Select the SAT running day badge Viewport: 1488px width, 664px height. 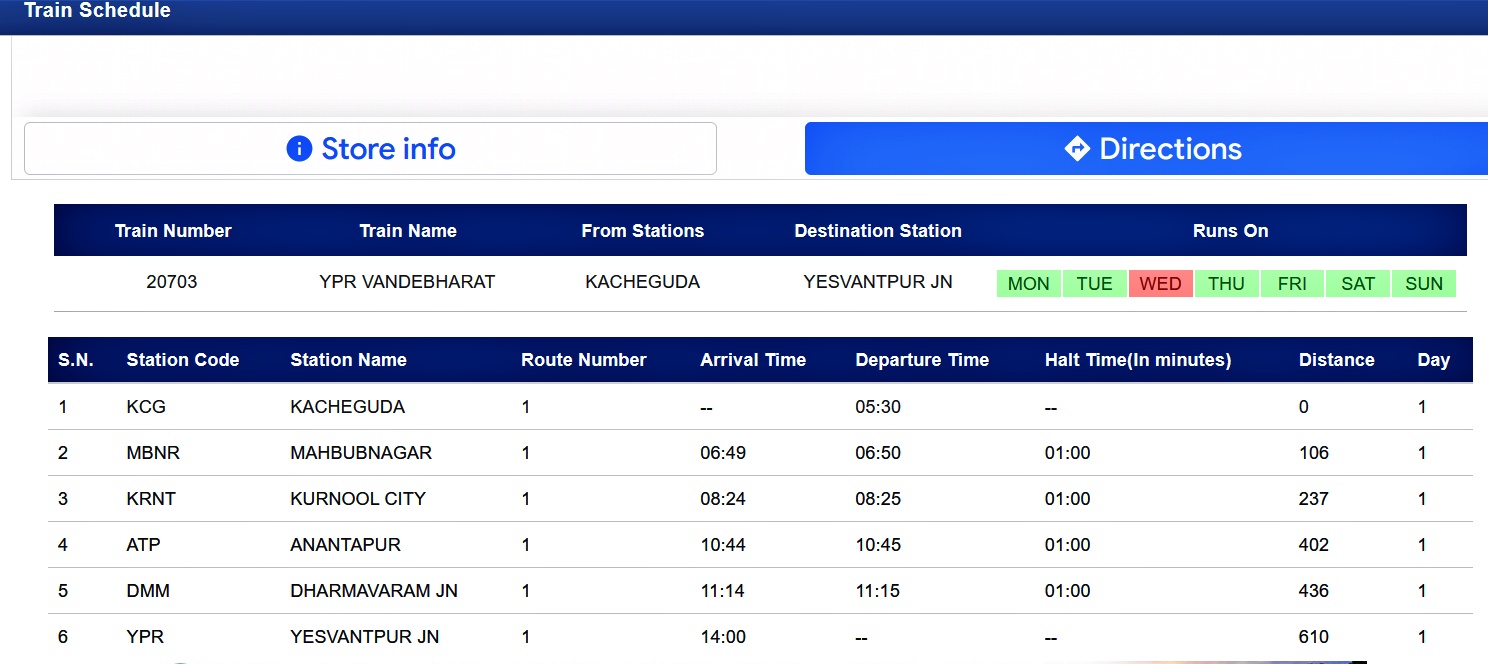point(1357,283)
